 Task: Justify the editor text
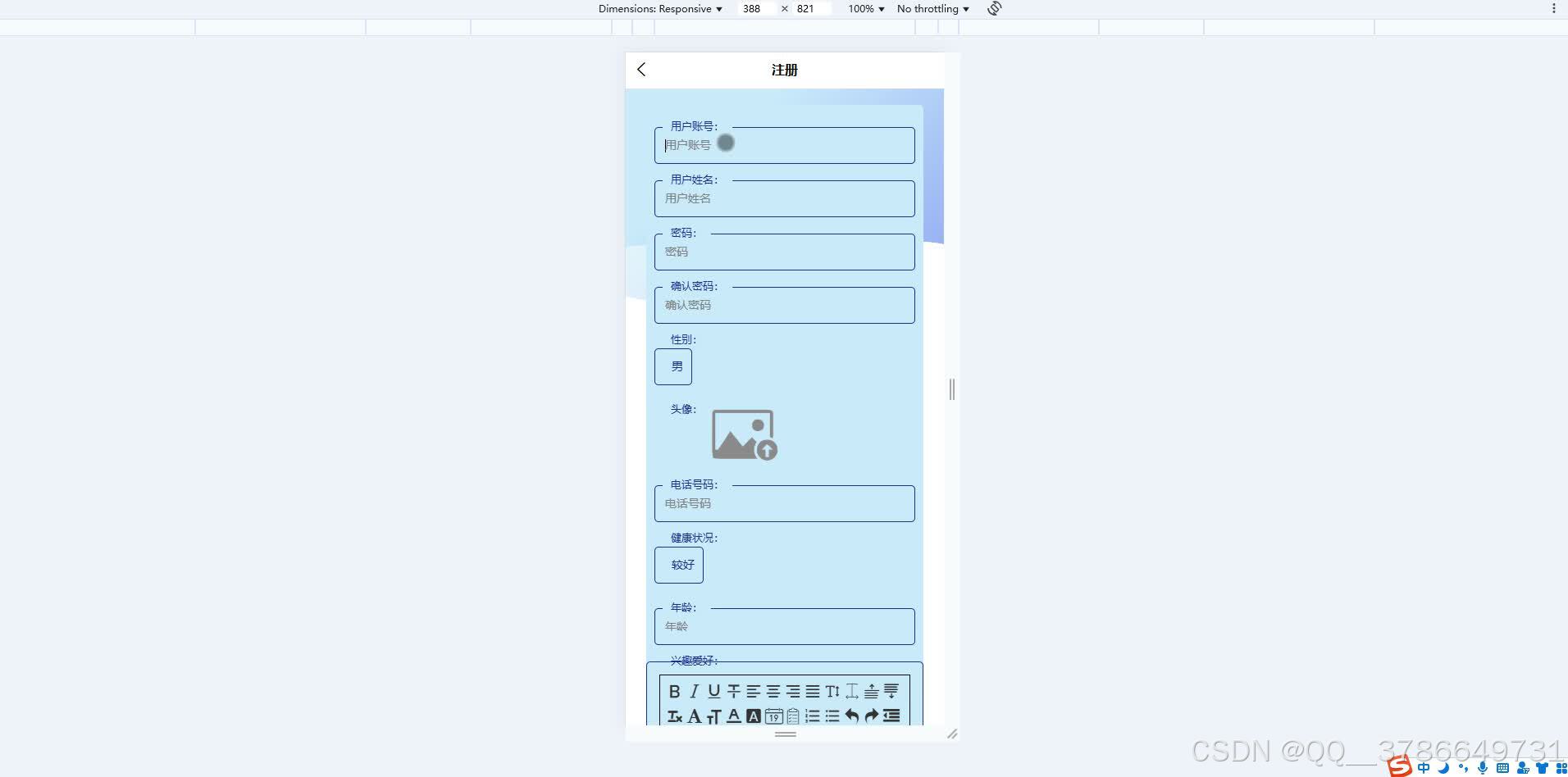(812, 692)
